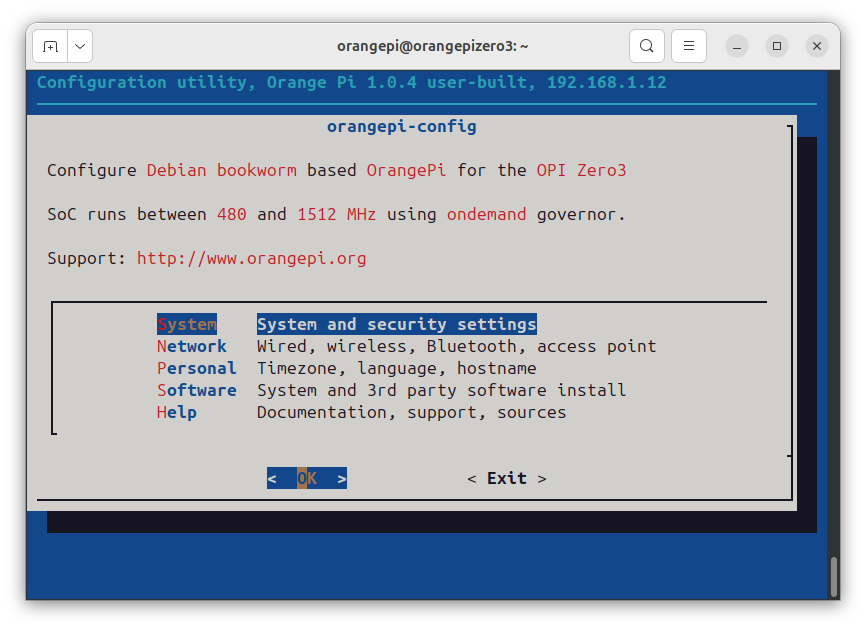Click the 'OPI Zero3' board name

(582, 170)
